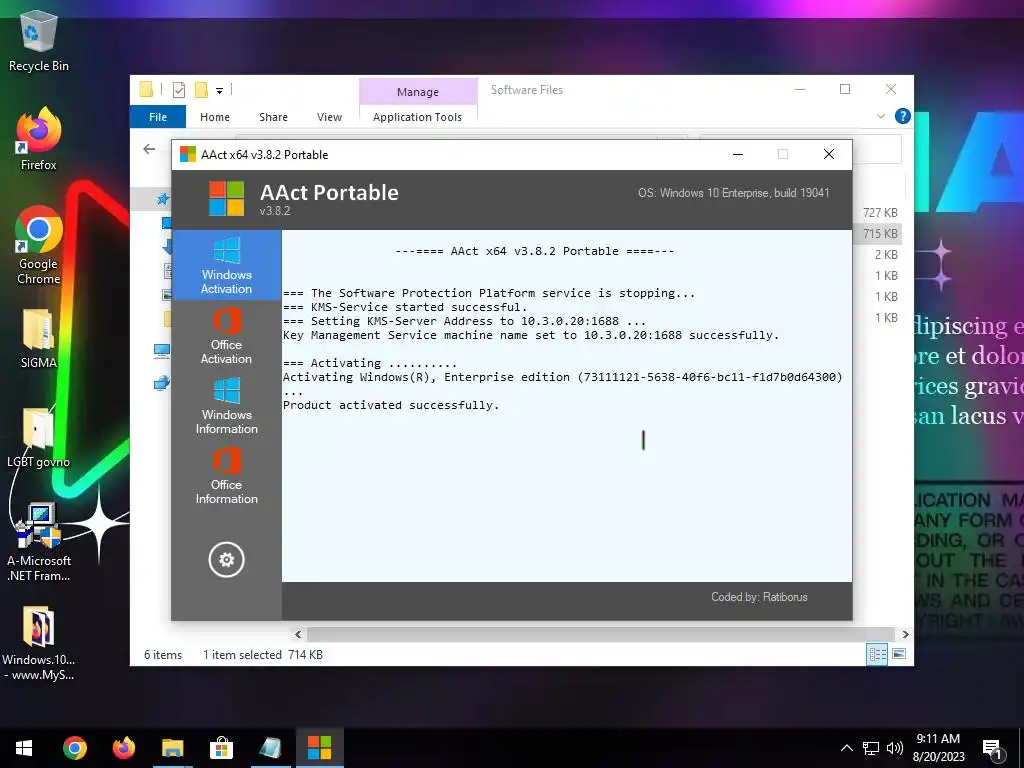
Task: Launch Firefox from desktop shortcut
Action: click(39, 139)
